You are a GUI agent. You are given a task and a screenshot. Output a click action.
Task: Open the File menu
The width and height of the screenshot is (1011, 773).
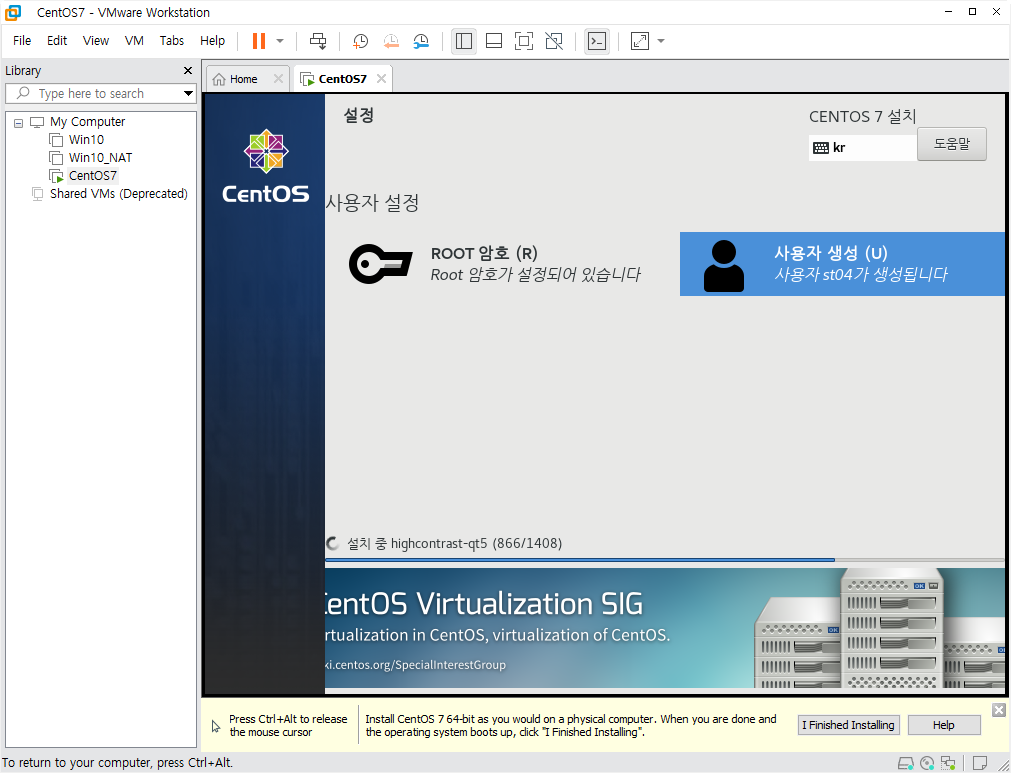click(x=22, y=41)
